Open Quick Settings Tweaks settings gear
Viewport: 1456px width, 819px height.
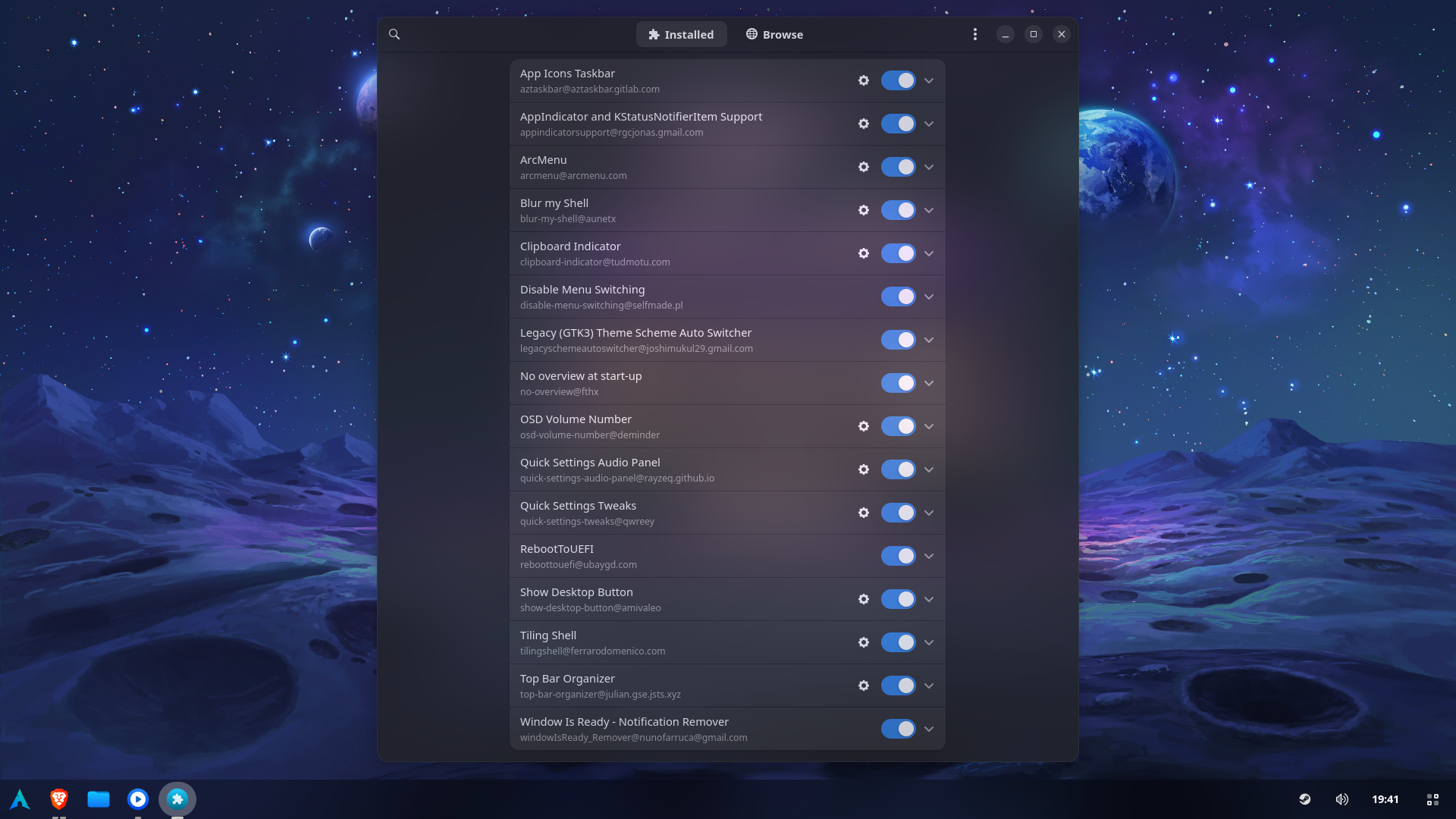click(x=864, y=513)
